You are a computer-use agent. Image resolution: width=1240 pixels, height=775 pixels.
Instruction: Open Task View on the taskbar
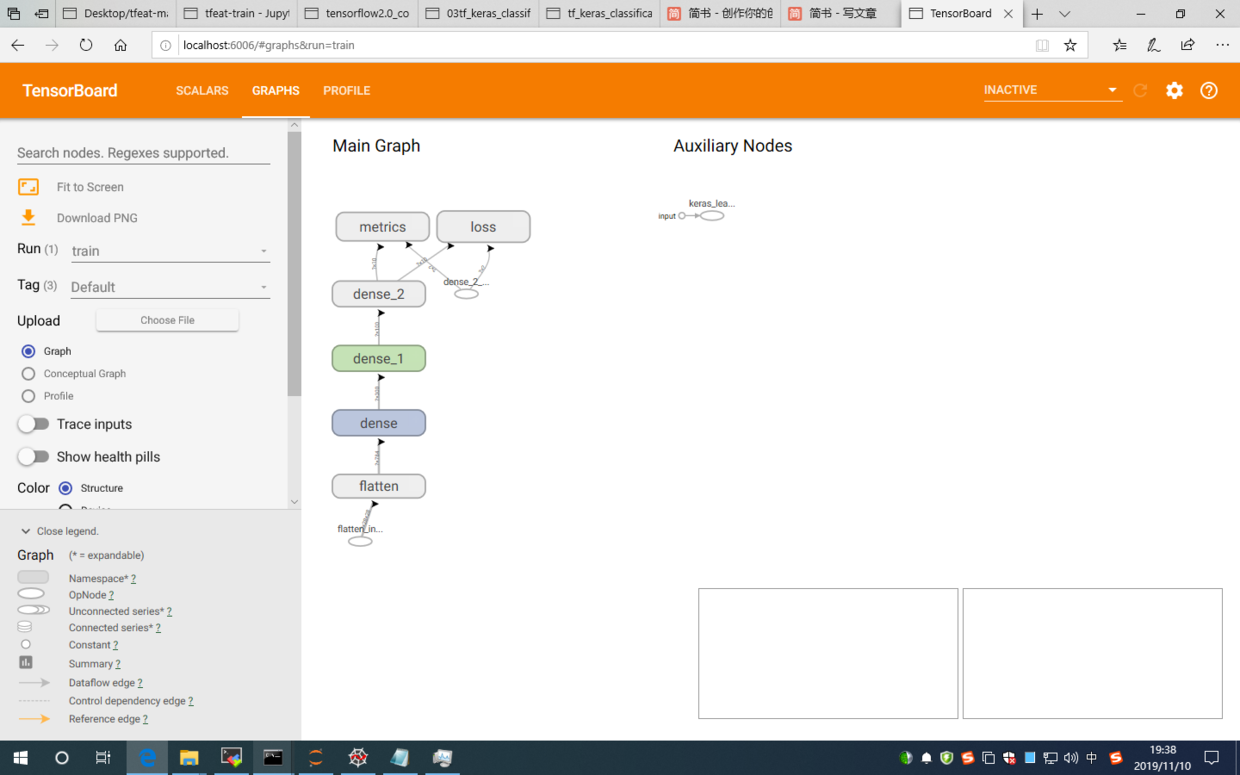point(103,758)
